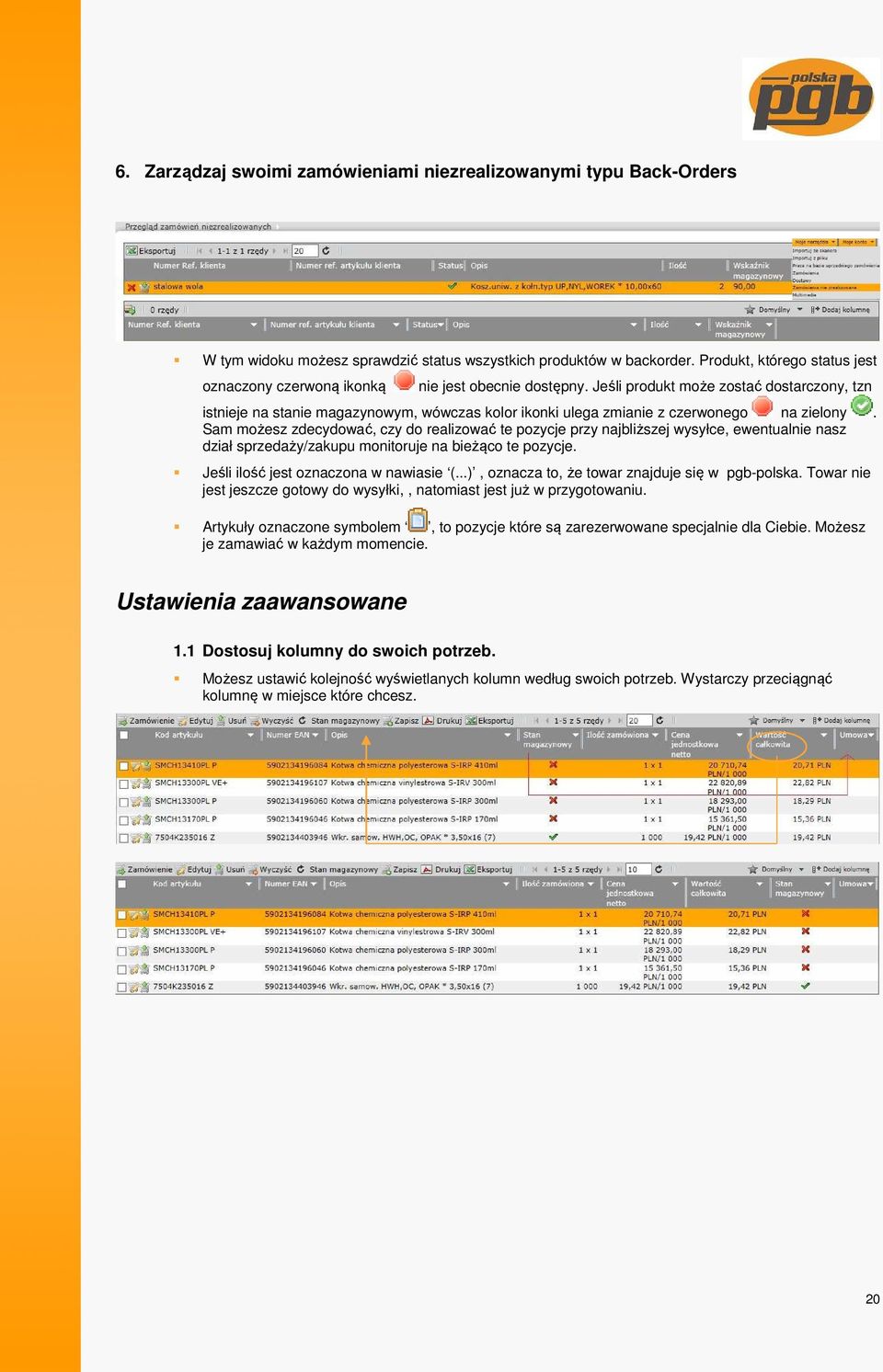Viewport: 883px width, 1372px height.
Task: Click Drukuj PDF icon in the 10-rows grid toolbar
Action: [x=426, y=870]
